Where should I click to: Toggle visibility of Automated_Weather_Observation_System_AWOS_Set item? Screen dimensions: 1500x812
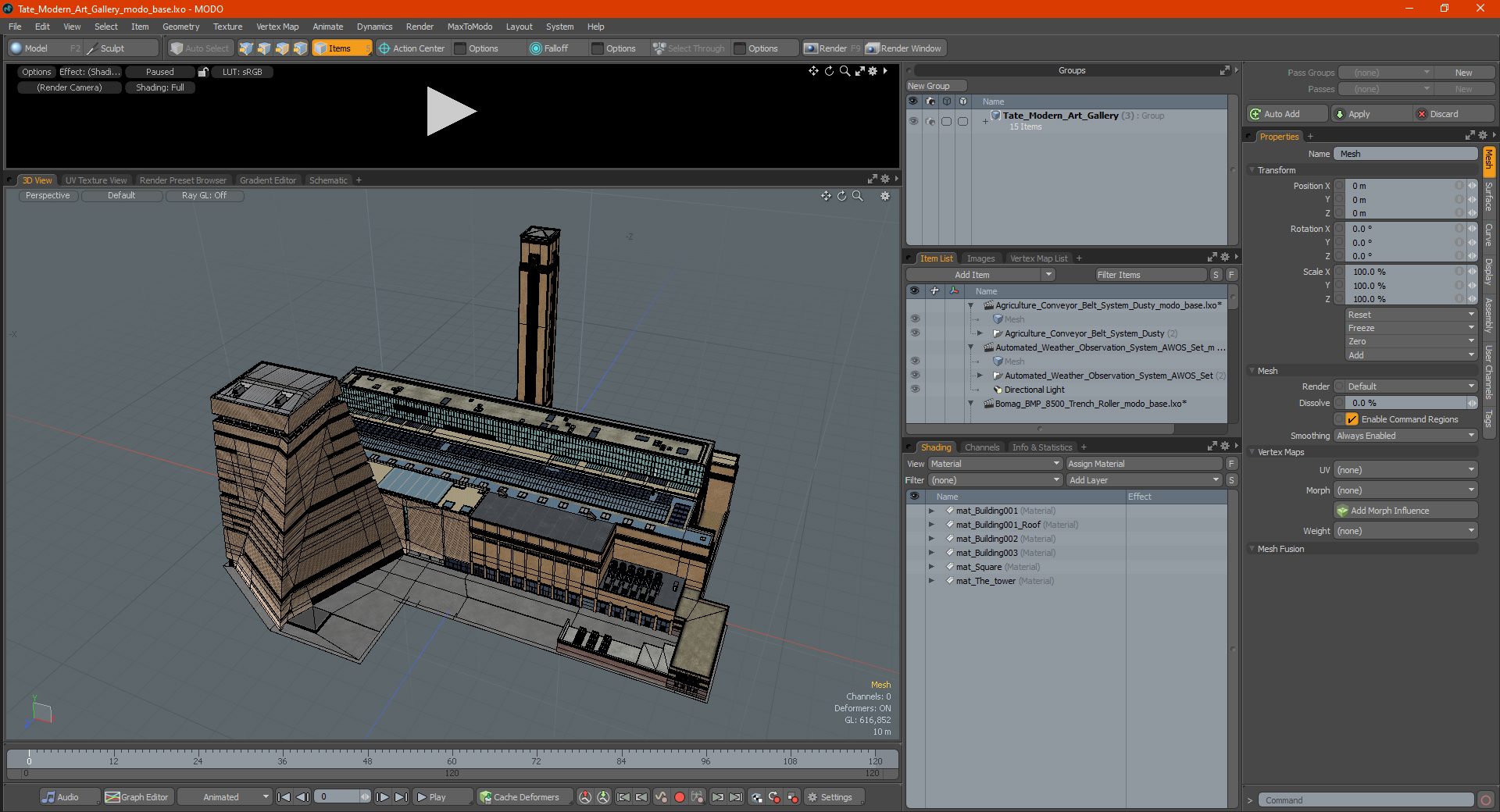(x=915, y=376)
